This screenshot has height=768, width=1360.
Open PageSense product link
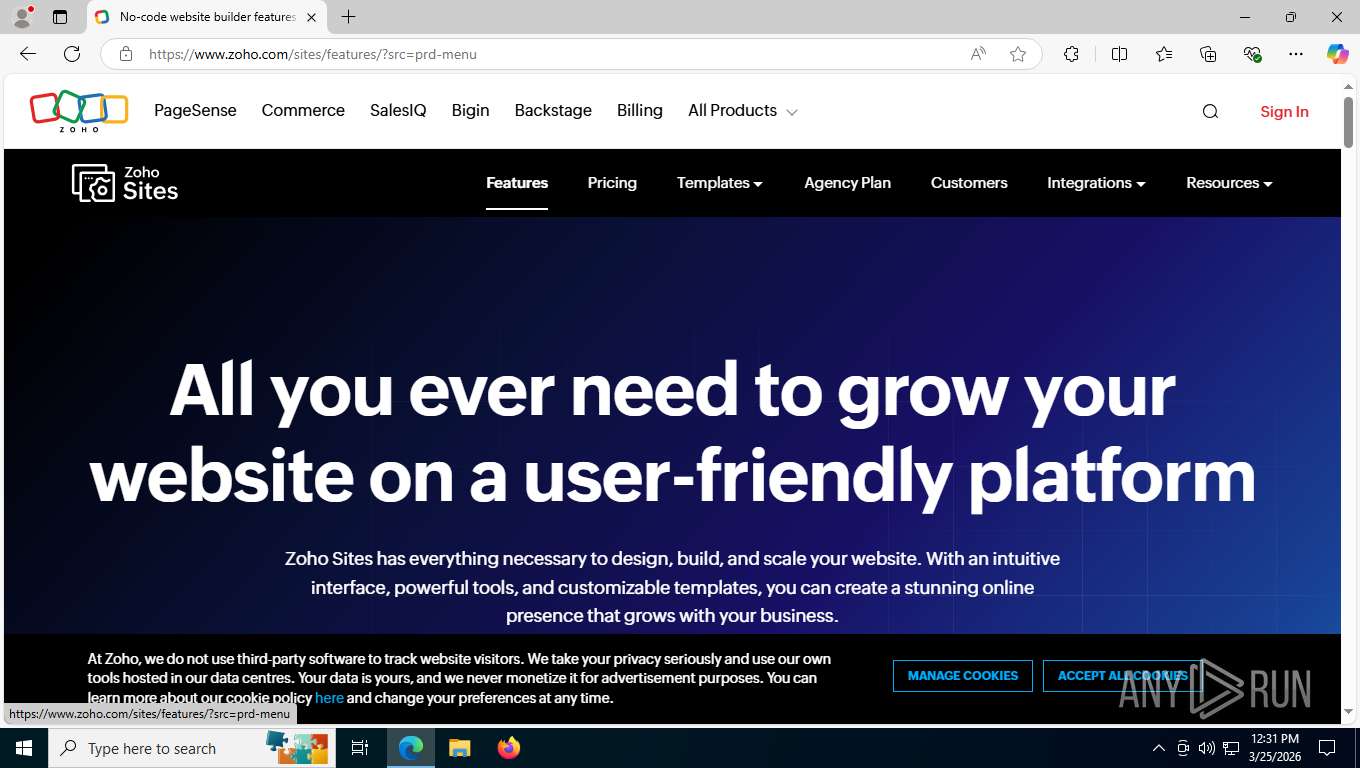[195, 110]
